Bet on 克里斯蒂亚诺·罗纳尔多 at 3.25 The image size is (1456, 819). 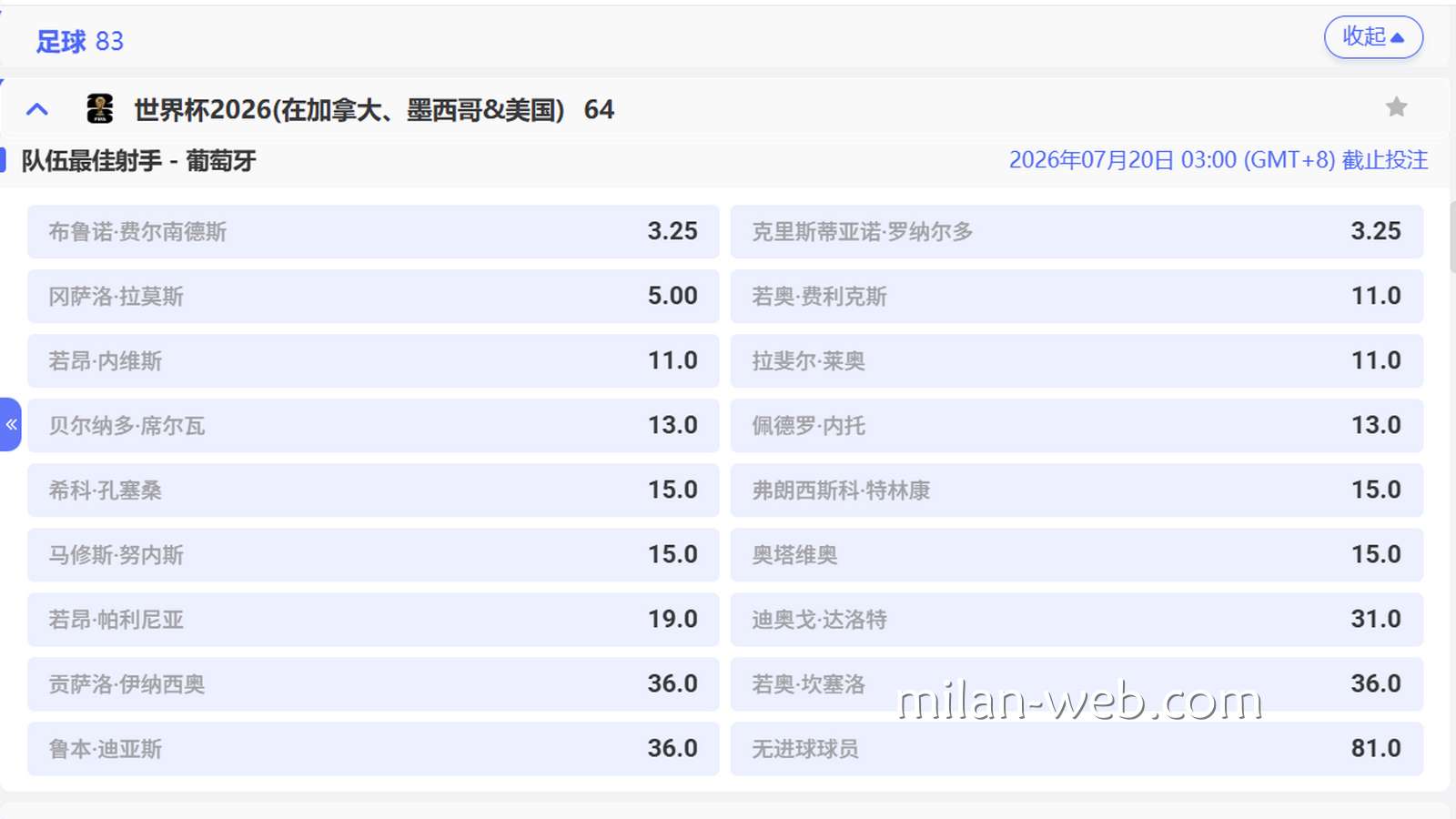coord(1077,231)
